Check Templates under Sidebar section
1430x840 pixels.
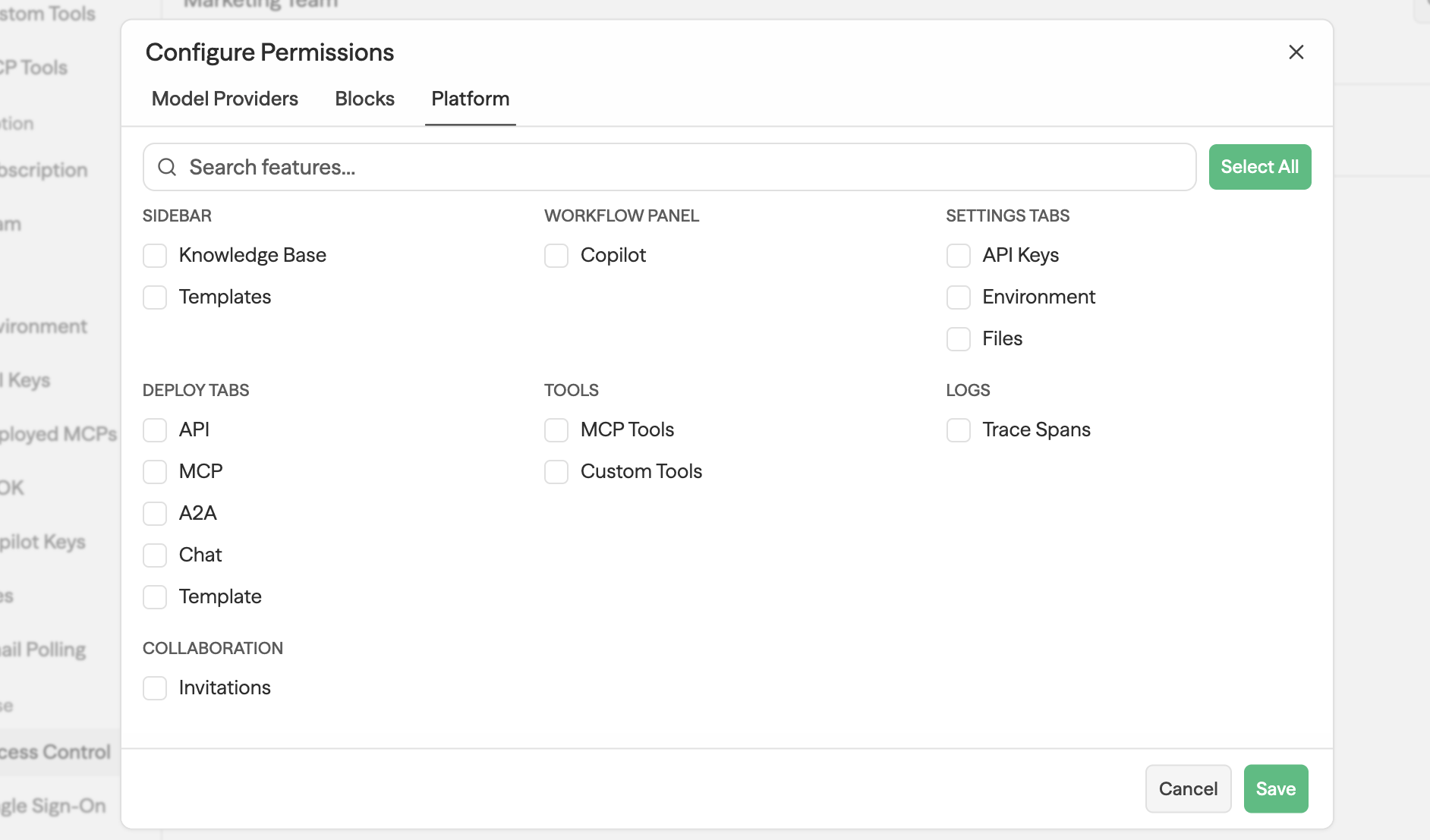point(154,297)
